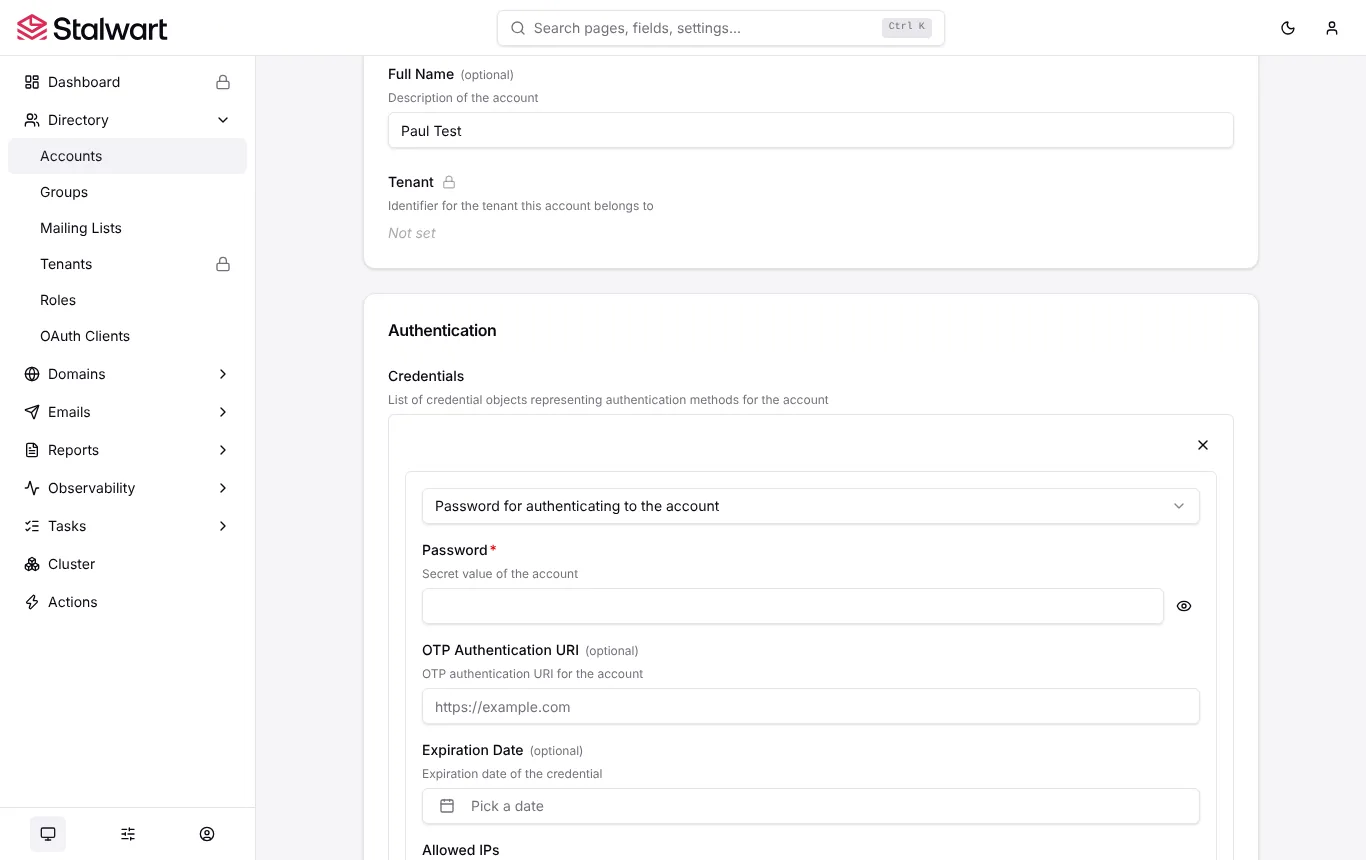Collapse the Directory section chevron
Viewport: 1366px width, 860px height.
(x=223, y=120)
